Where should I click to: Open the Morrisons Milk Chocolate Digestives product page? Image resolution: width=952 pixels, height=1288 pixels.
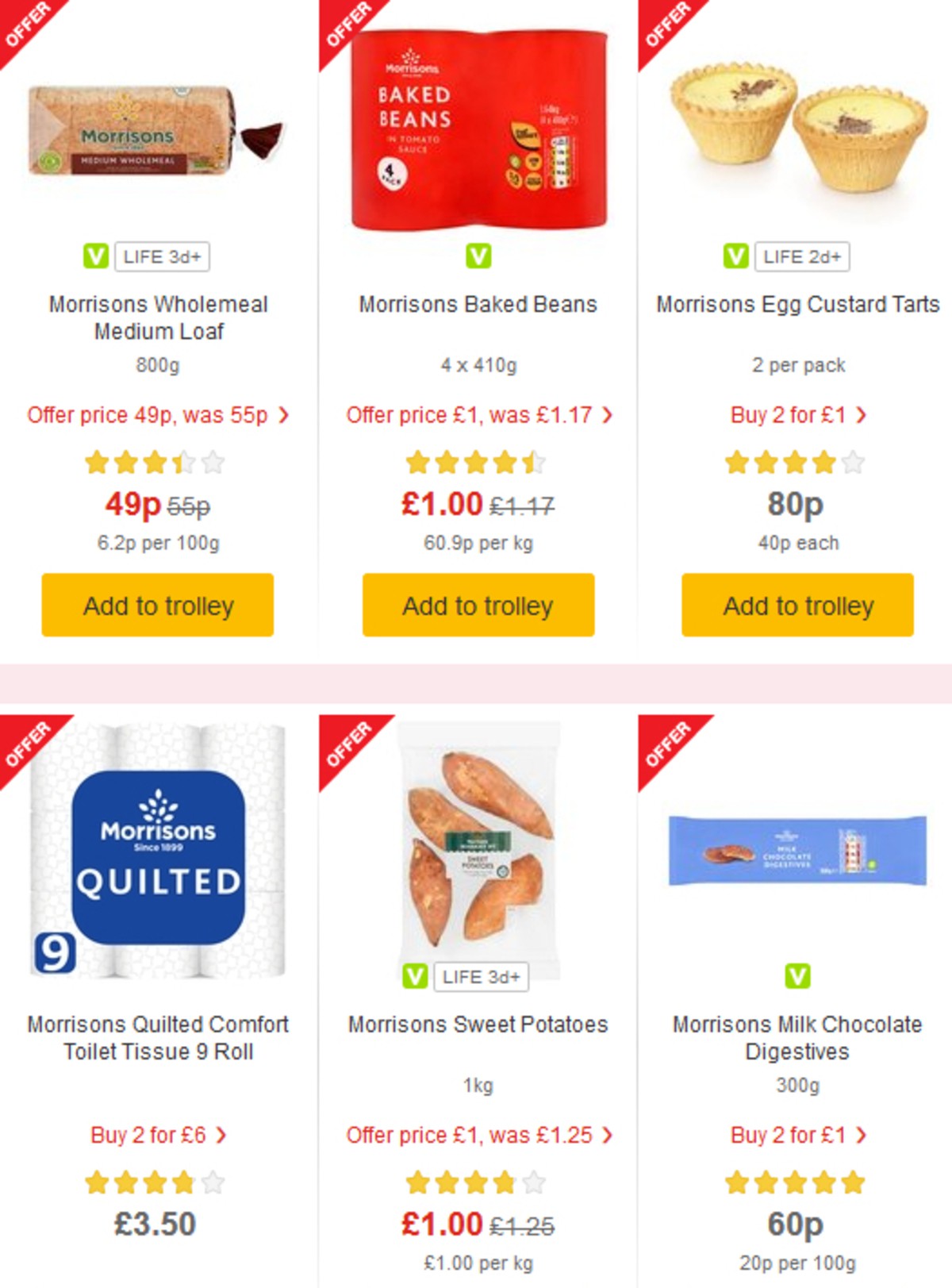(796, 1037)
